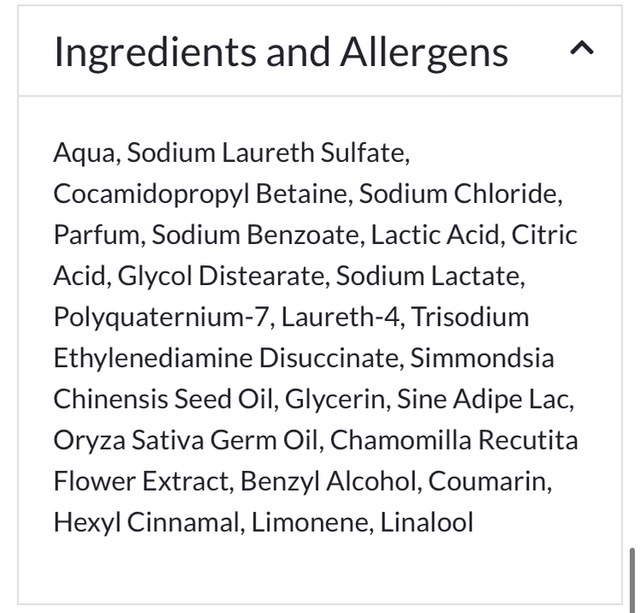
Task: Collapse the Ingredients and Allergens chevron
Action: click(581, 49)
